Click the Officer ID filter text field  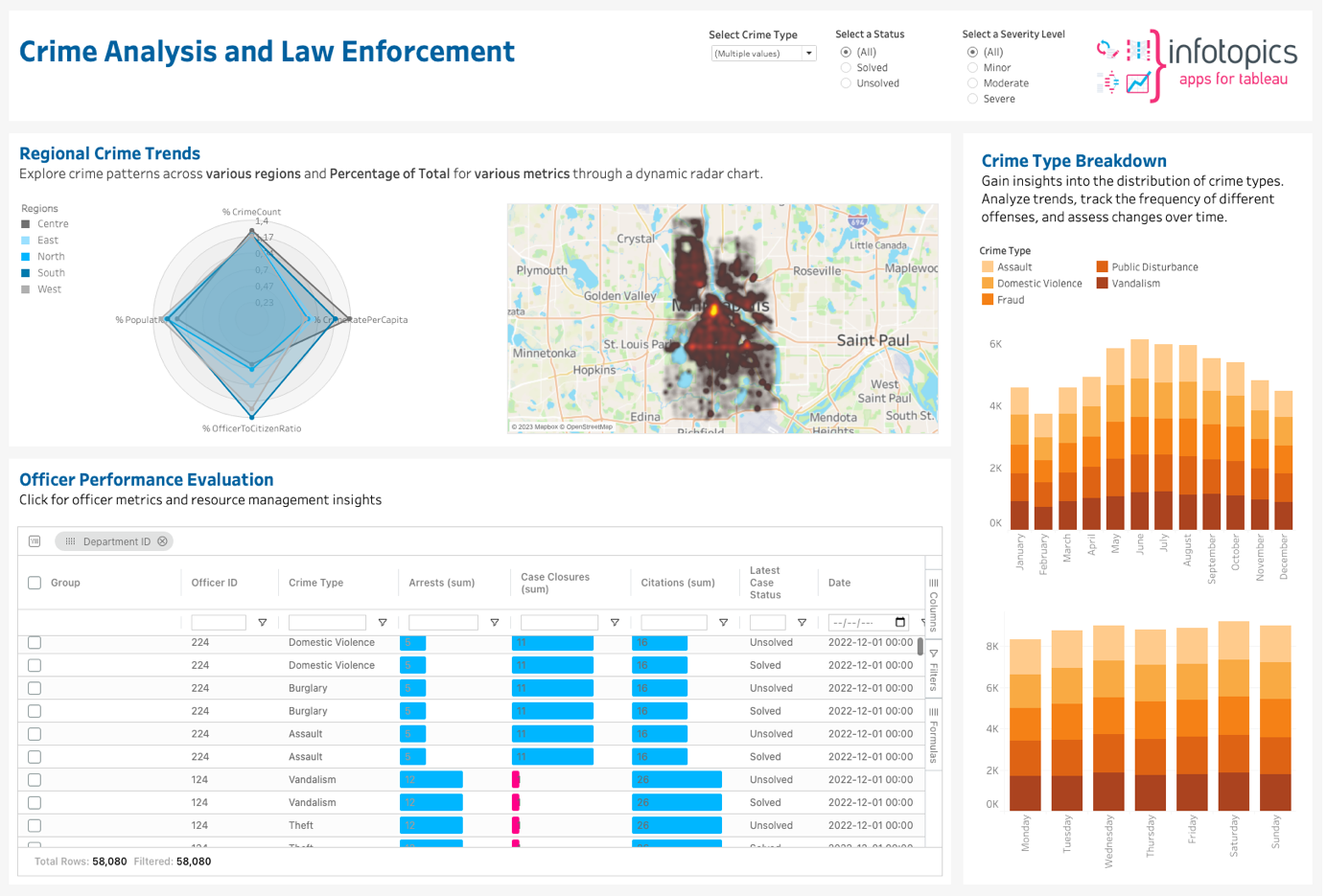coord(219,623)
